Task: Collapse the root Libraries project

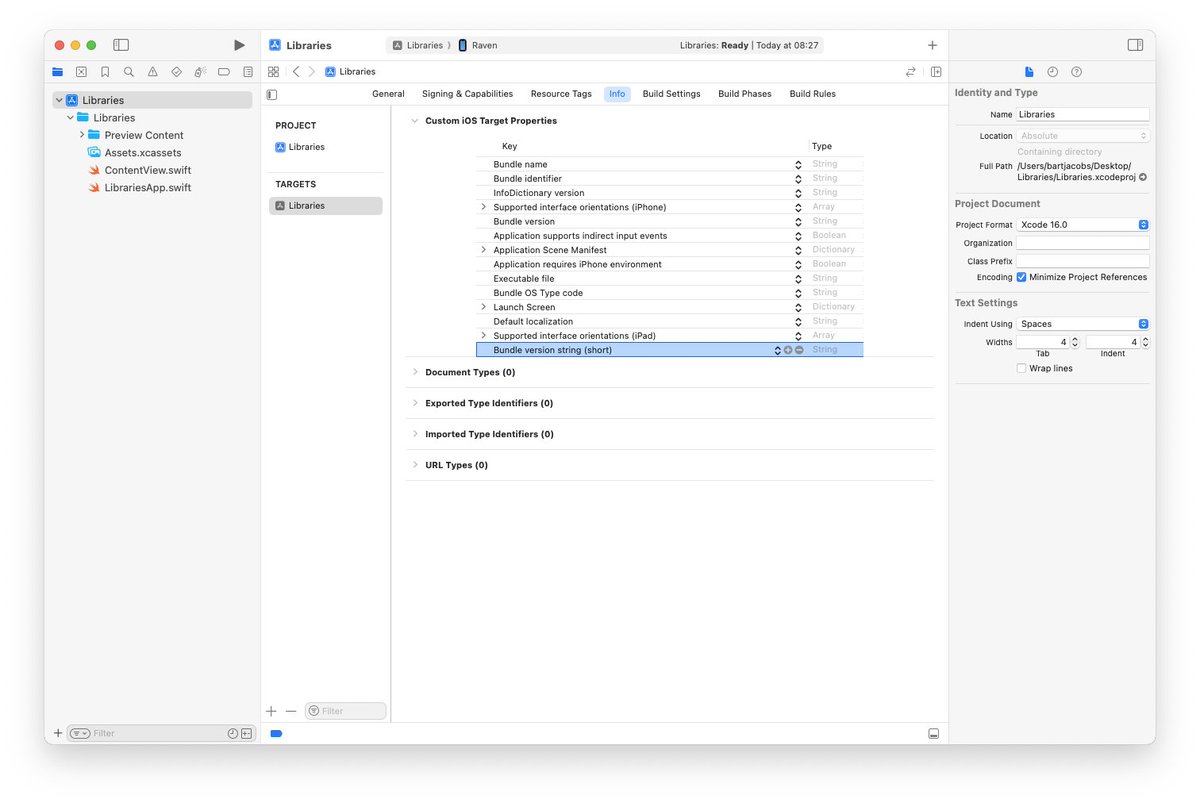Action: (x=60, y=100)
